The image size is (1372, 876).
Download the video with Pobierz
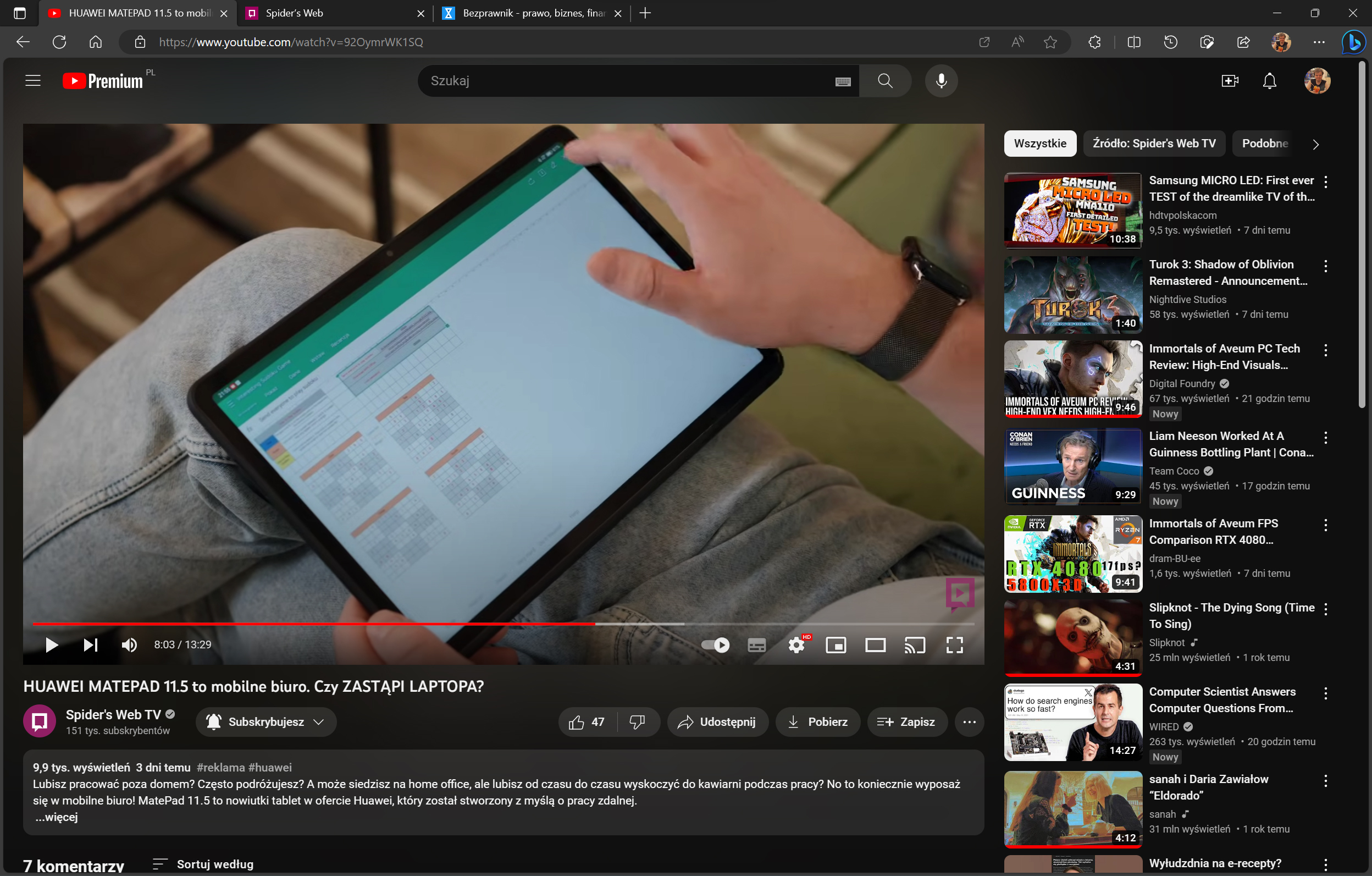[x=817, y=722]
